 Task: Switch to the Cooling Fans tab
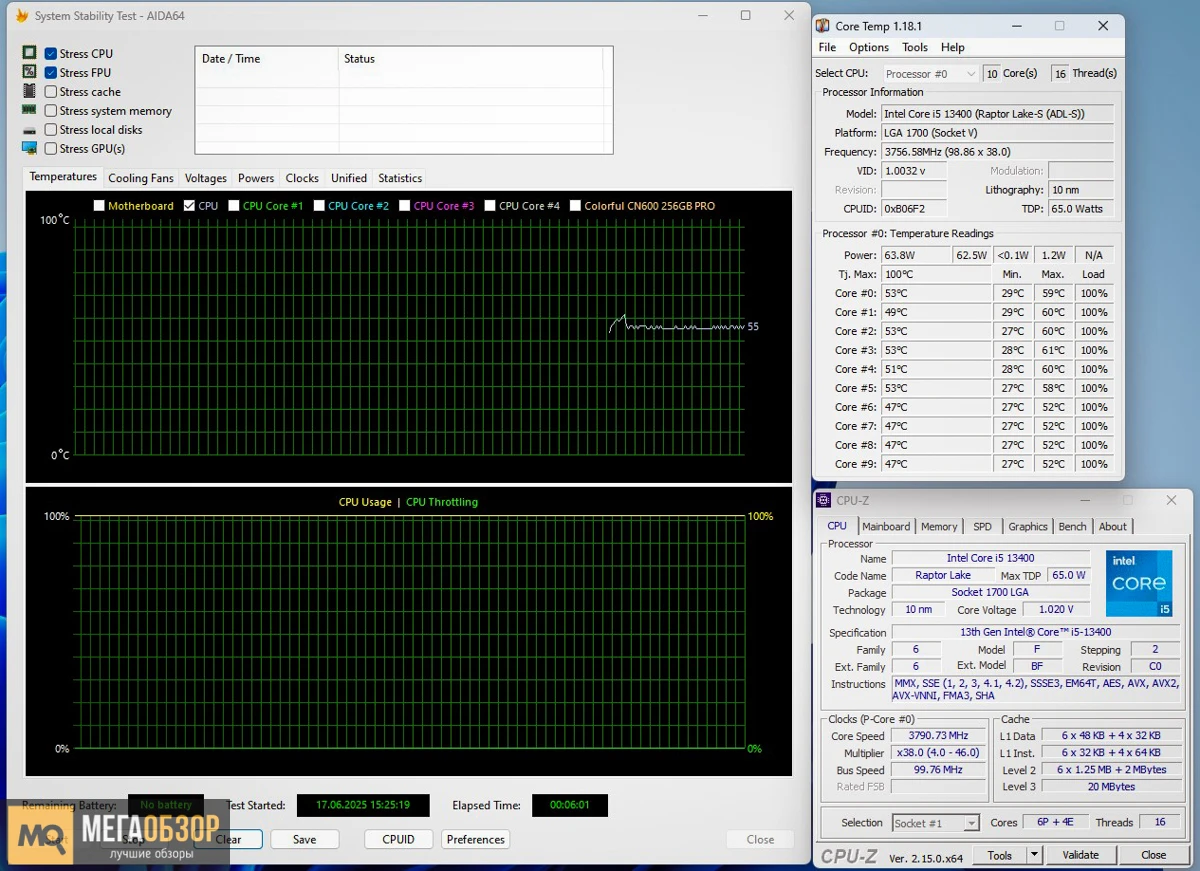coord(141,178)
